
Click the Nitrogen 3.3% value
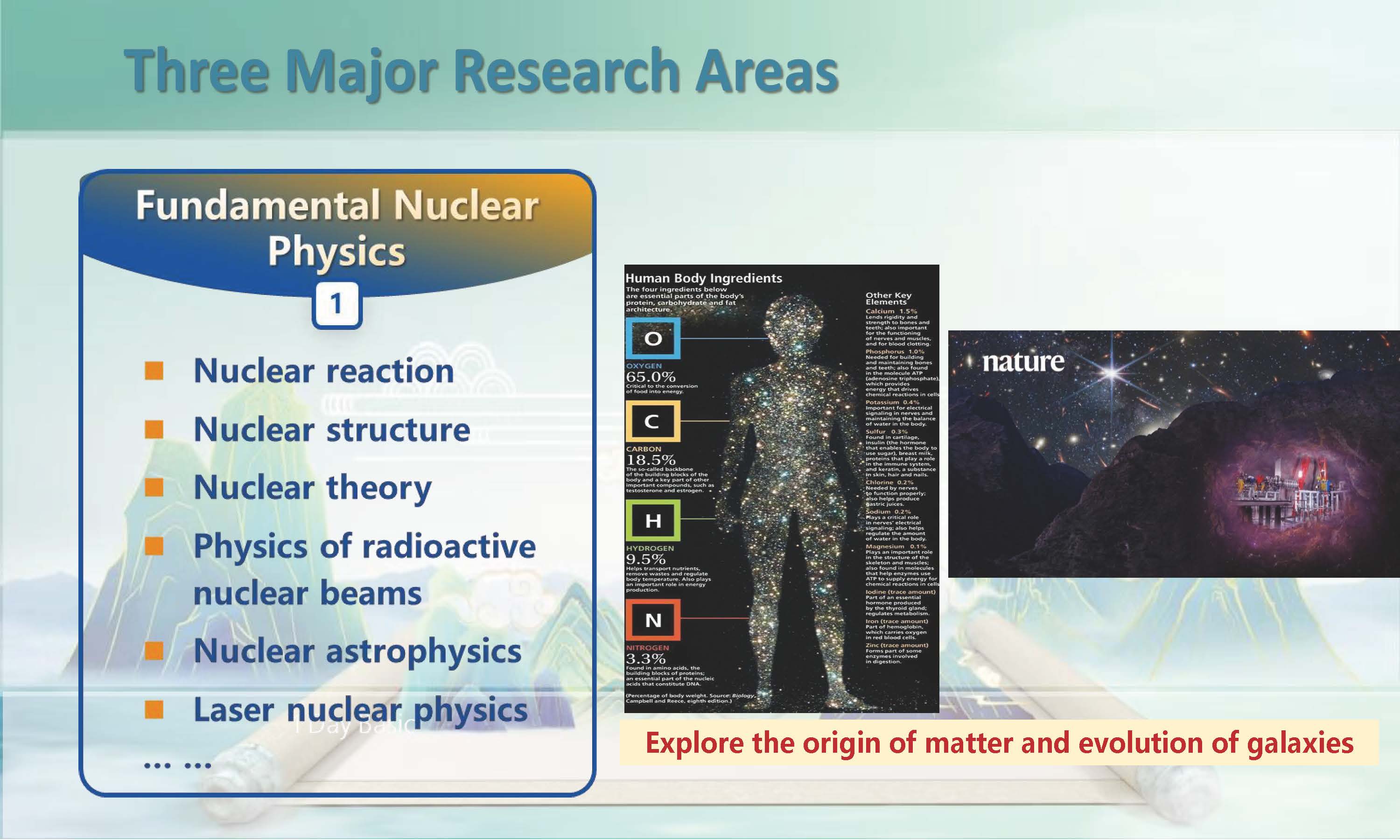tap(646, 658)
